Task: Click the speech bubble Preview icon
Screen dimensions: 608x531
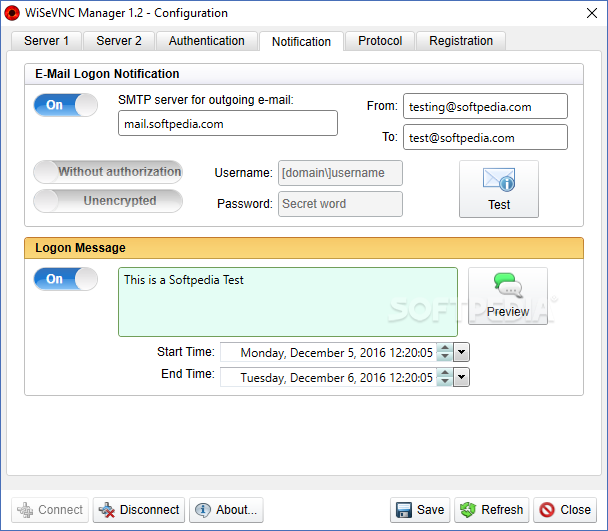Action: tap(508, 285)
